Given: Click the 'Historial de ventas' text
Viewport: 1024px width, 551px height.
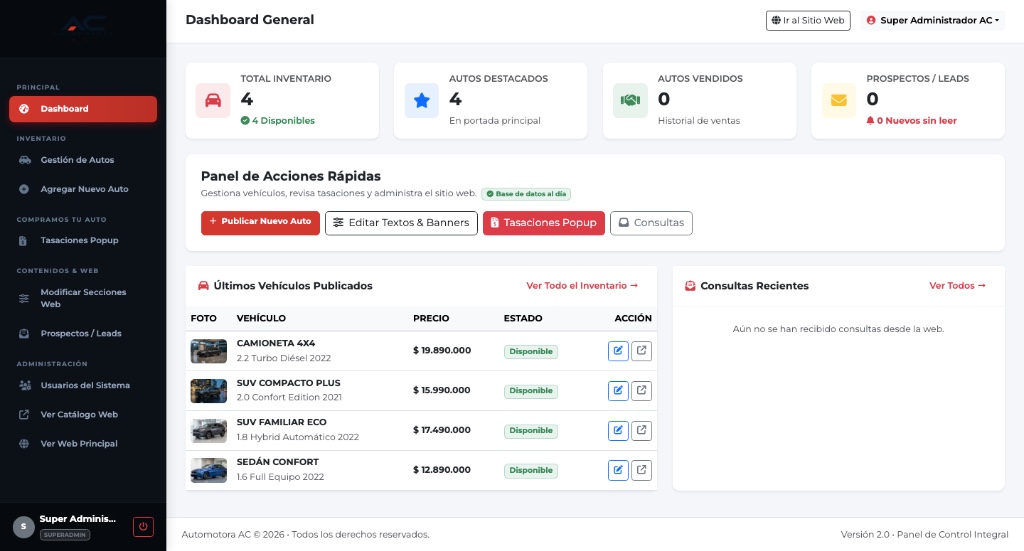Looking at the screenshot, I should pyautogui.click(x=699, y=121).
